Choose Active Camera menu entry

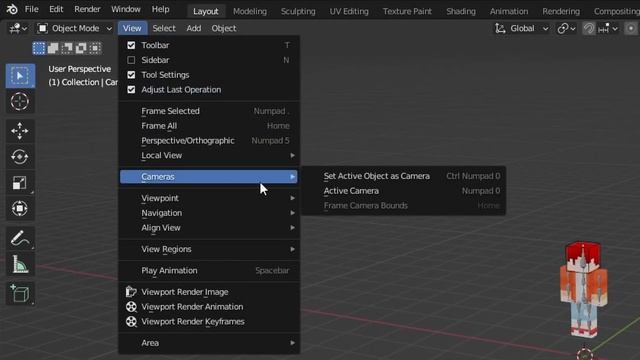click(403, 191)
